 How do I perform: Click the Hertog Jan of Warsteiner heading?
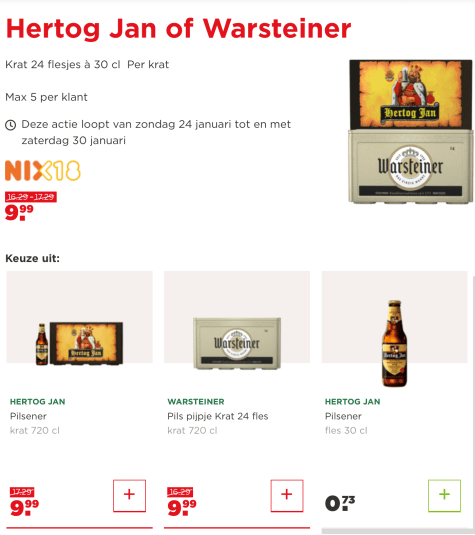pyautogui.click(x=178, y=28)
